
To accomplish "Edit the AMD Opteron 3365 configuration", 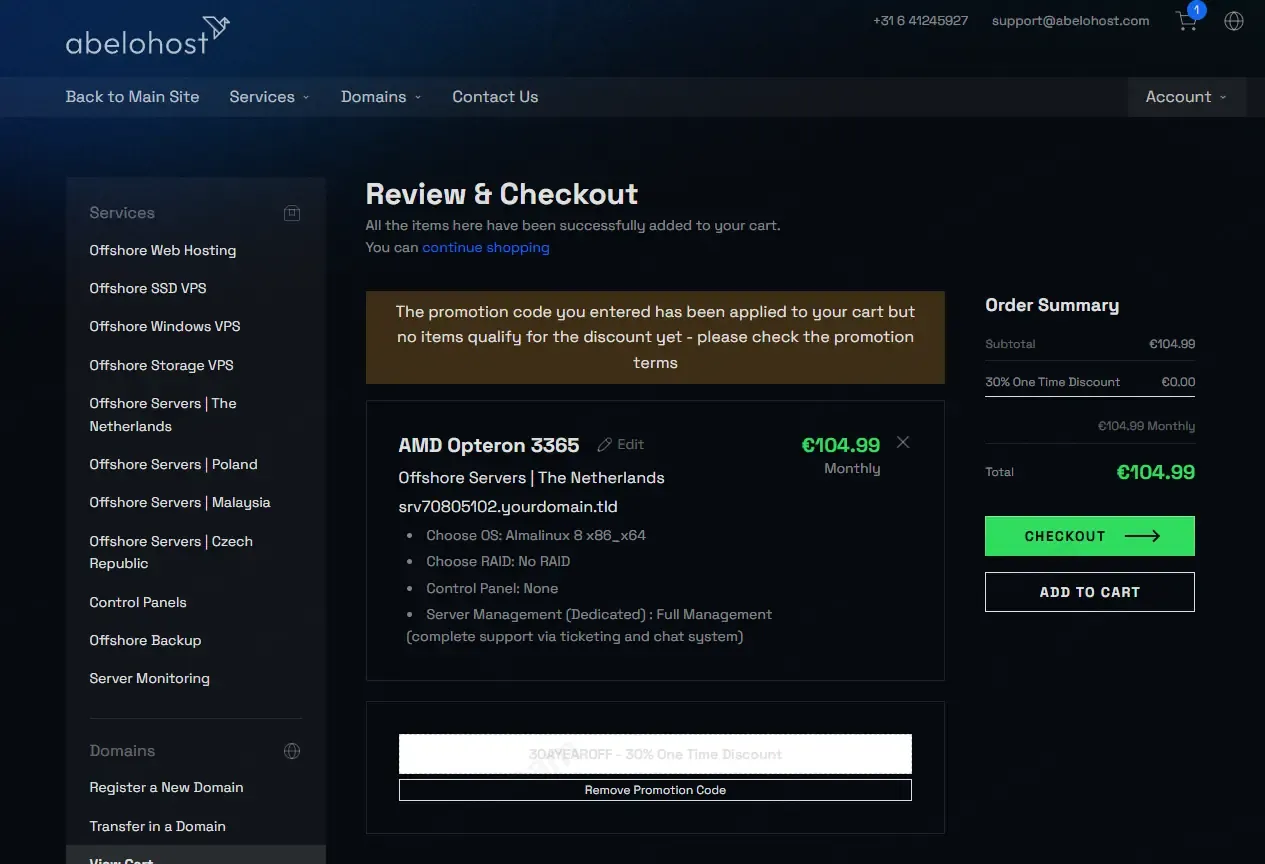I will 621,444.
